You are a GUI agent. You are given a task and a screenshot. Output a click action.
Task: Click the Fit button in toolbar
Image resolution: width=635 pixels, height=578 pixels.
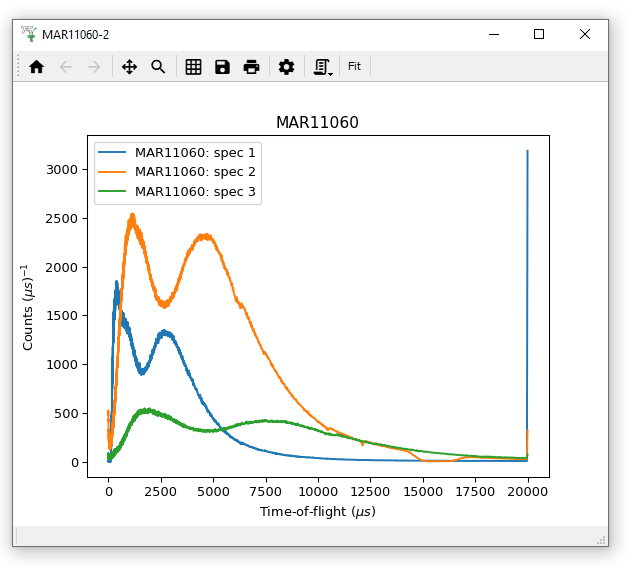(x=355, y=67)
